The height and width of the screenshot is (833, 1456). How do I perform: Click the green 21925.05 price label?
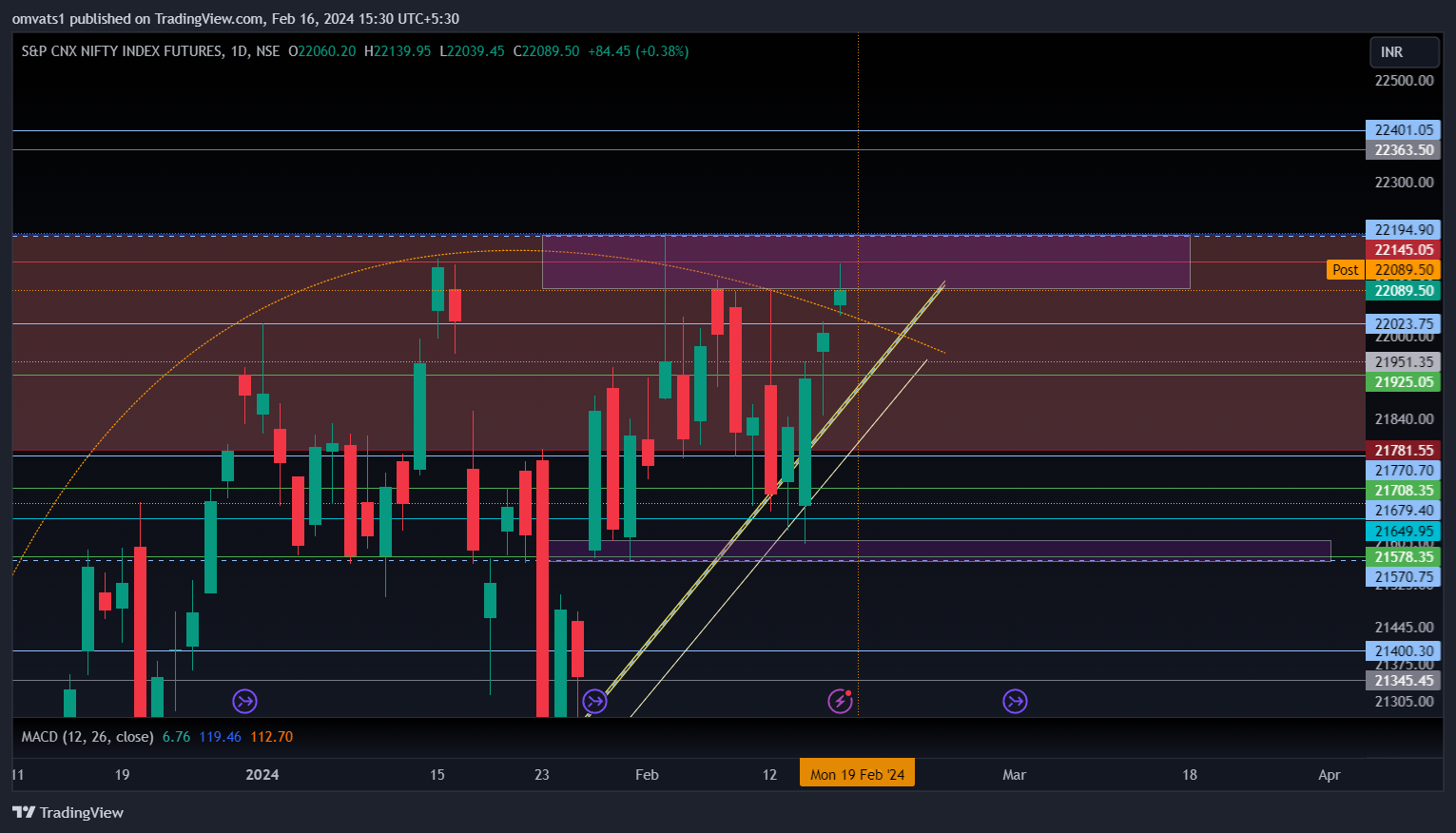[x=1403, y=382]
